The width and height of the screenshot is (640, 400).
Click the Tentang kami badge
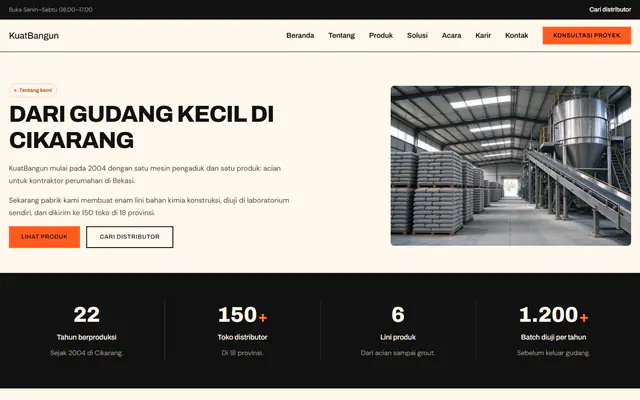[33, 90]
